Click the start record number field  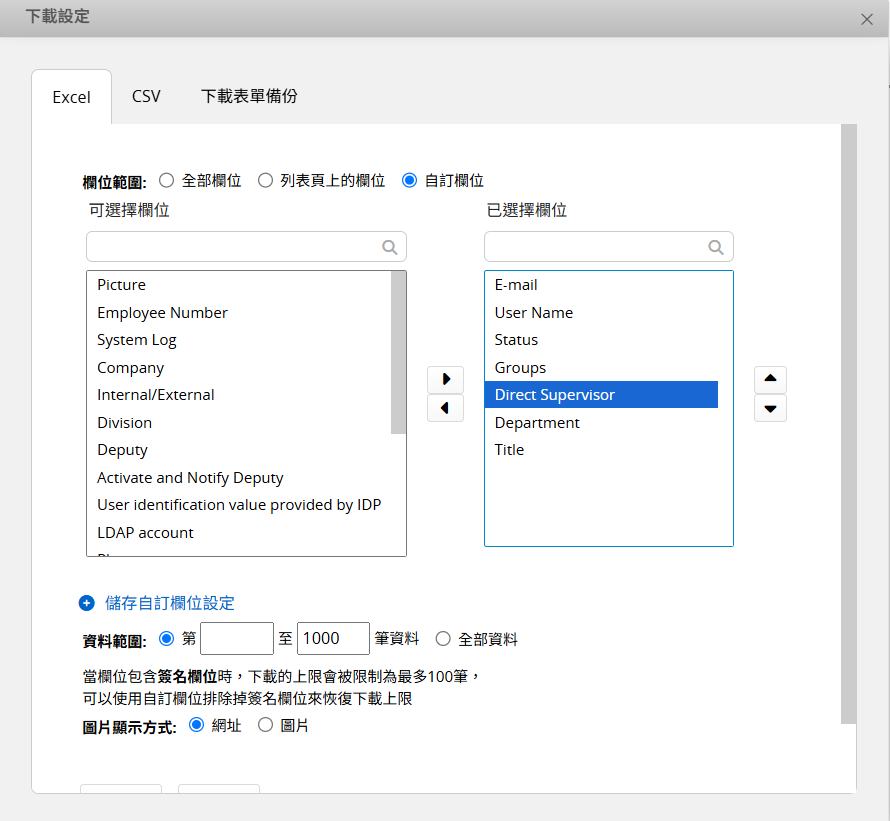pyautogui.click(x=237, y=639)
